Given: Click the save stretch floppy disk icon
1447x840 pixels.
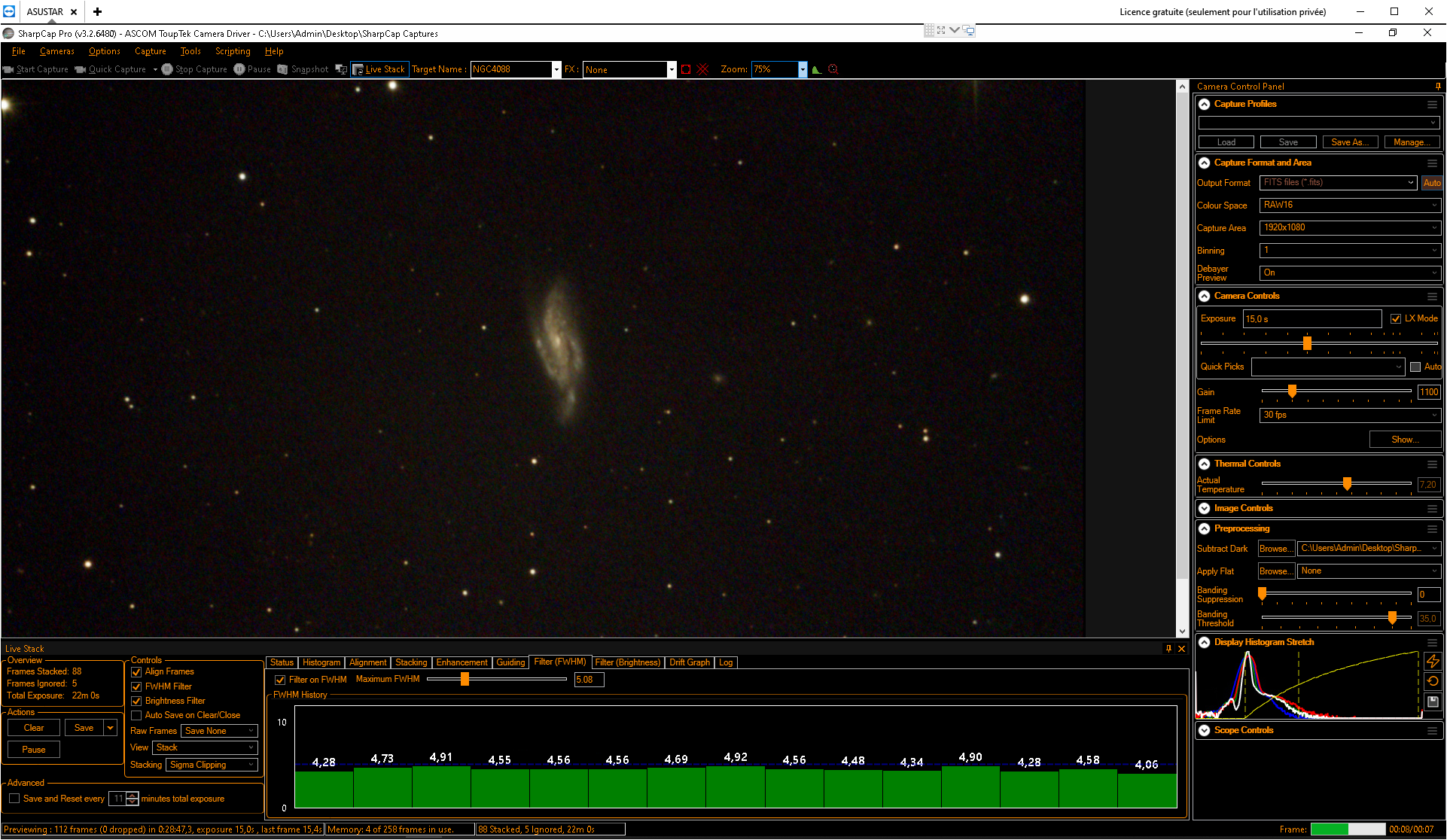Looking at the screenshot, I should (x=1433, y=702).
